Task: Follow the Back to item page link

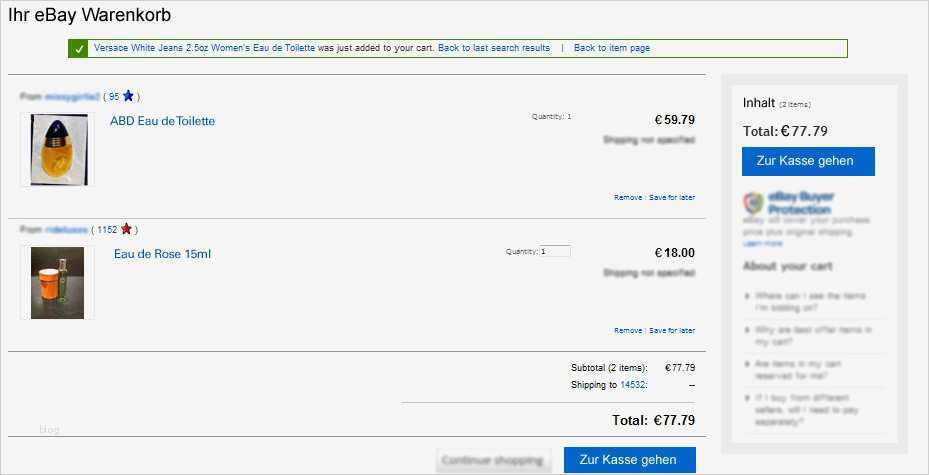Action: (x=612, y=48)
